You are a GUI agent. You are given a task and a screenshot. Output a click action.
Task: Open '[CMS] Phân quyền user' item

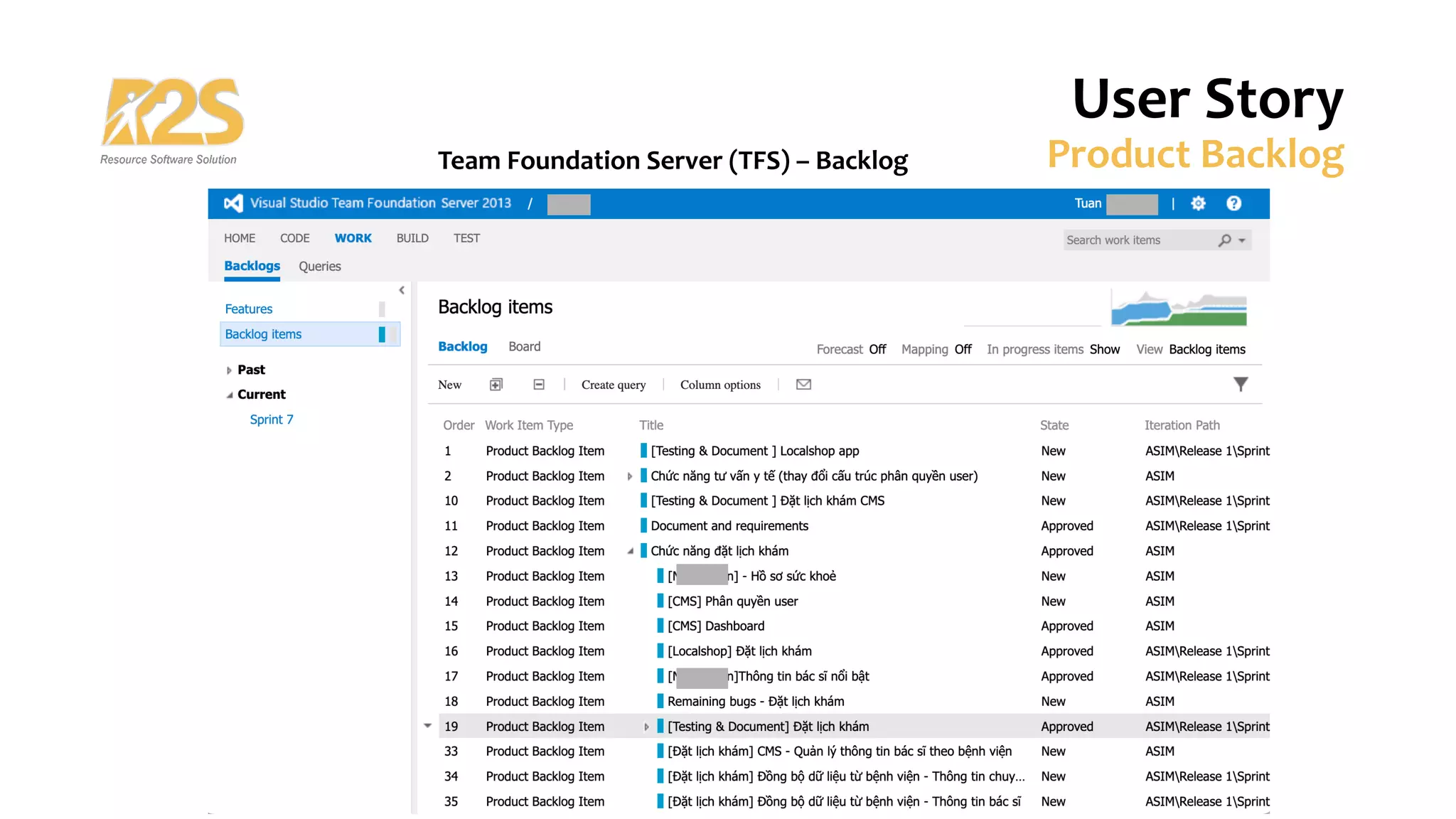point(732,601)
